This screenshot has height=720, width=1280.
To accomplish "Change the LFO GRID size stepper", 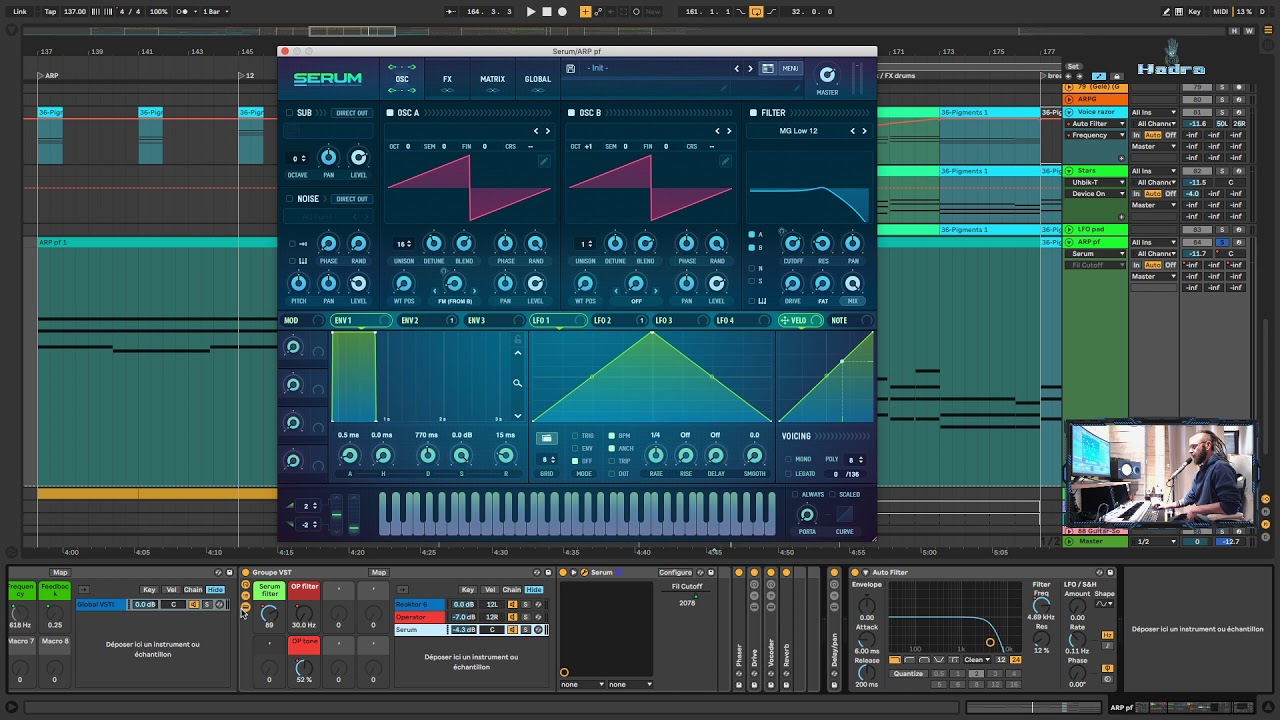I will pos(547,460).
